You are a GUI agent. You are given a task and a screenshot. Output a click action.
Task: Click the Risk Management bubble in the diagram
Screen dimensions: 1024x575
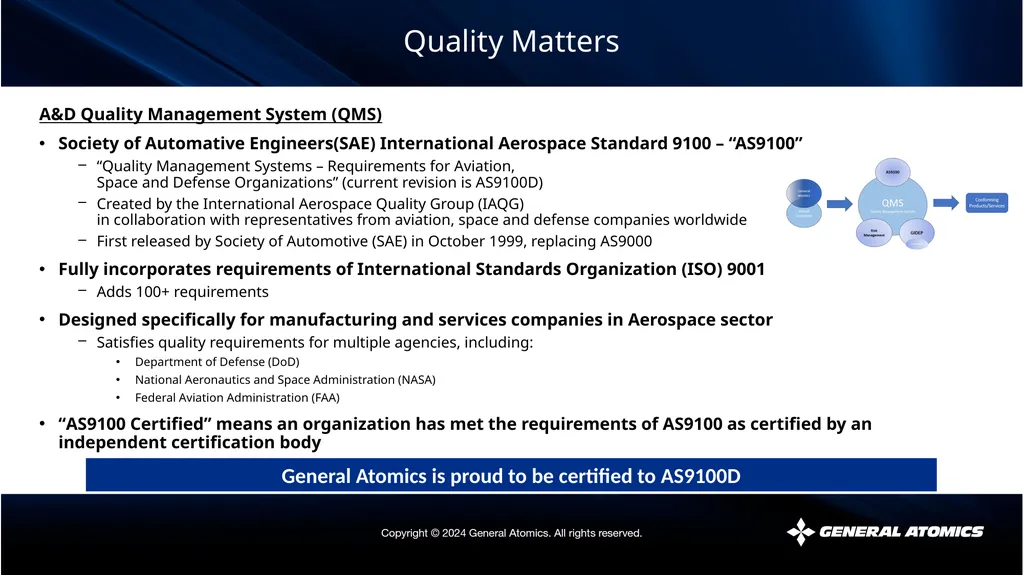(874, 233)
